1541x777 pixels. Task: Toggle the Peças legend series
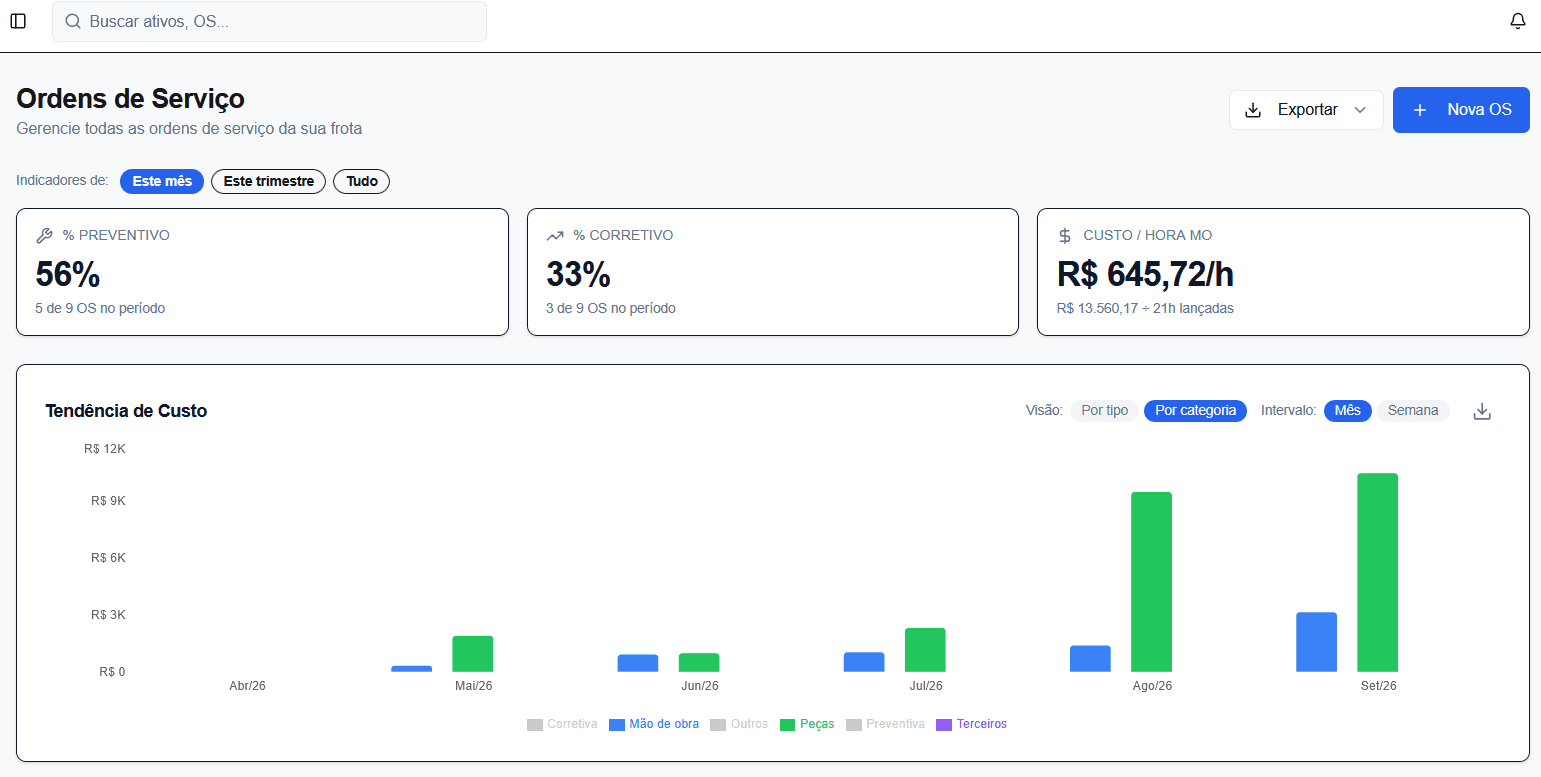pos(807,724)
